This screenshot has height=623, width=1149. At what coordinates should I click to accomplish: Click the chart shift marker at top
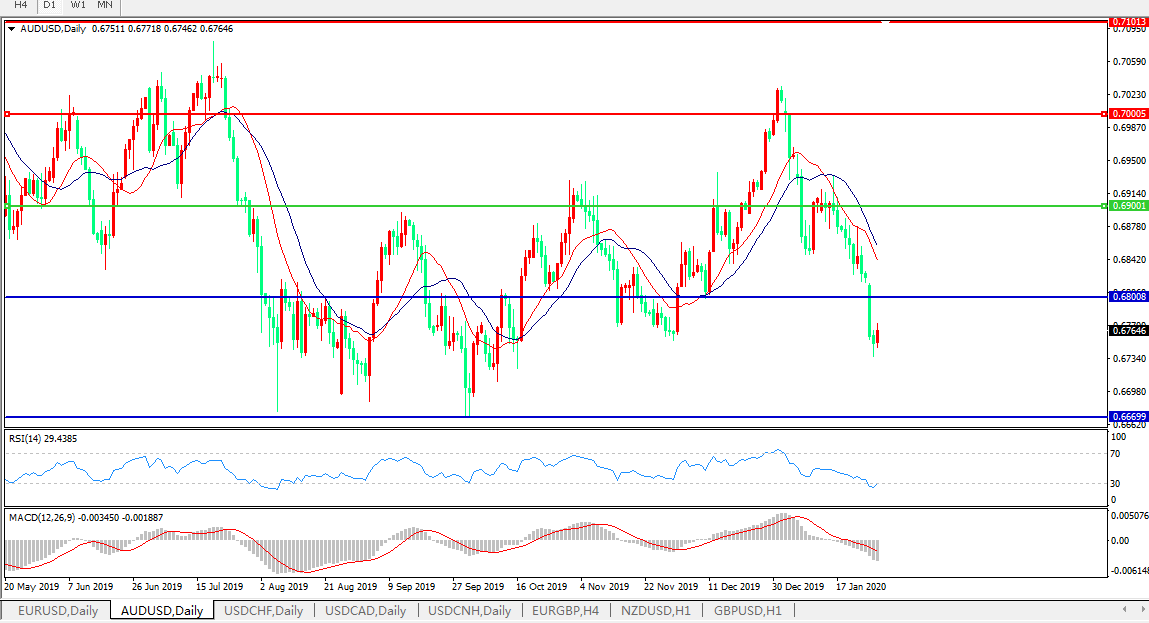(885, 22)
